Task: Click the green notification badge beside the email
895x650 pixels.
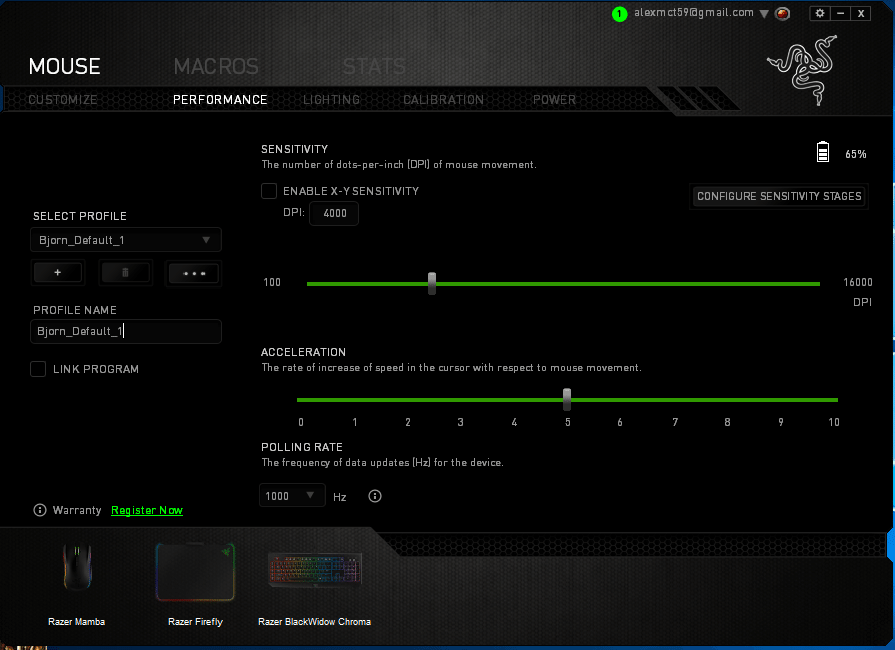Action: tap(619, 14)
